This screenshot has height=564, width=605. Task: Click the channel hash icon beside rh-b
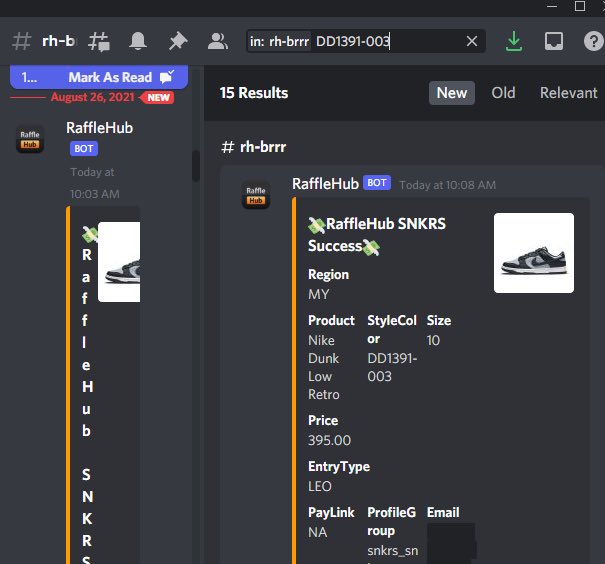click(x=21, y=41)
